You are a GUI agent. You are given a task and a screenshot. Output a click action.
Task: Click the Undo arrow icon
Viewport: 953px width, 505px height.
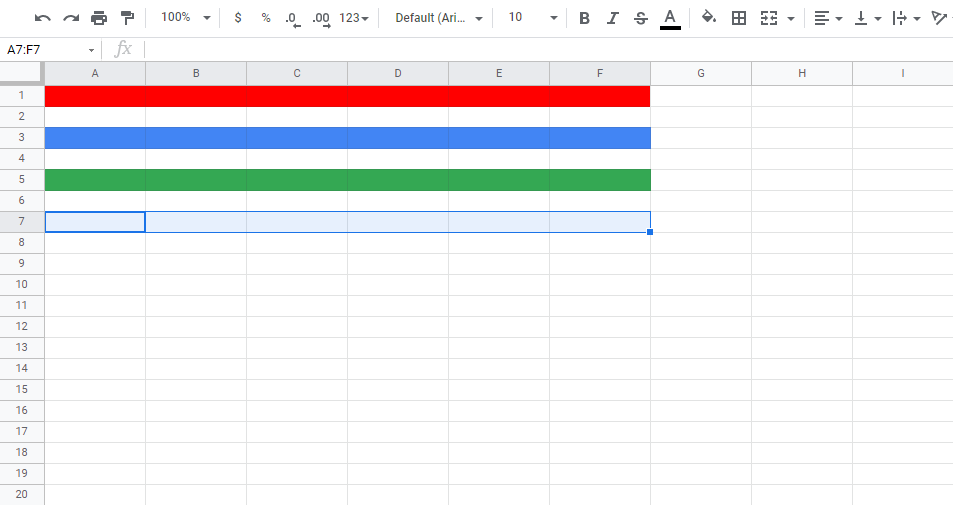(x=42, y=18)
